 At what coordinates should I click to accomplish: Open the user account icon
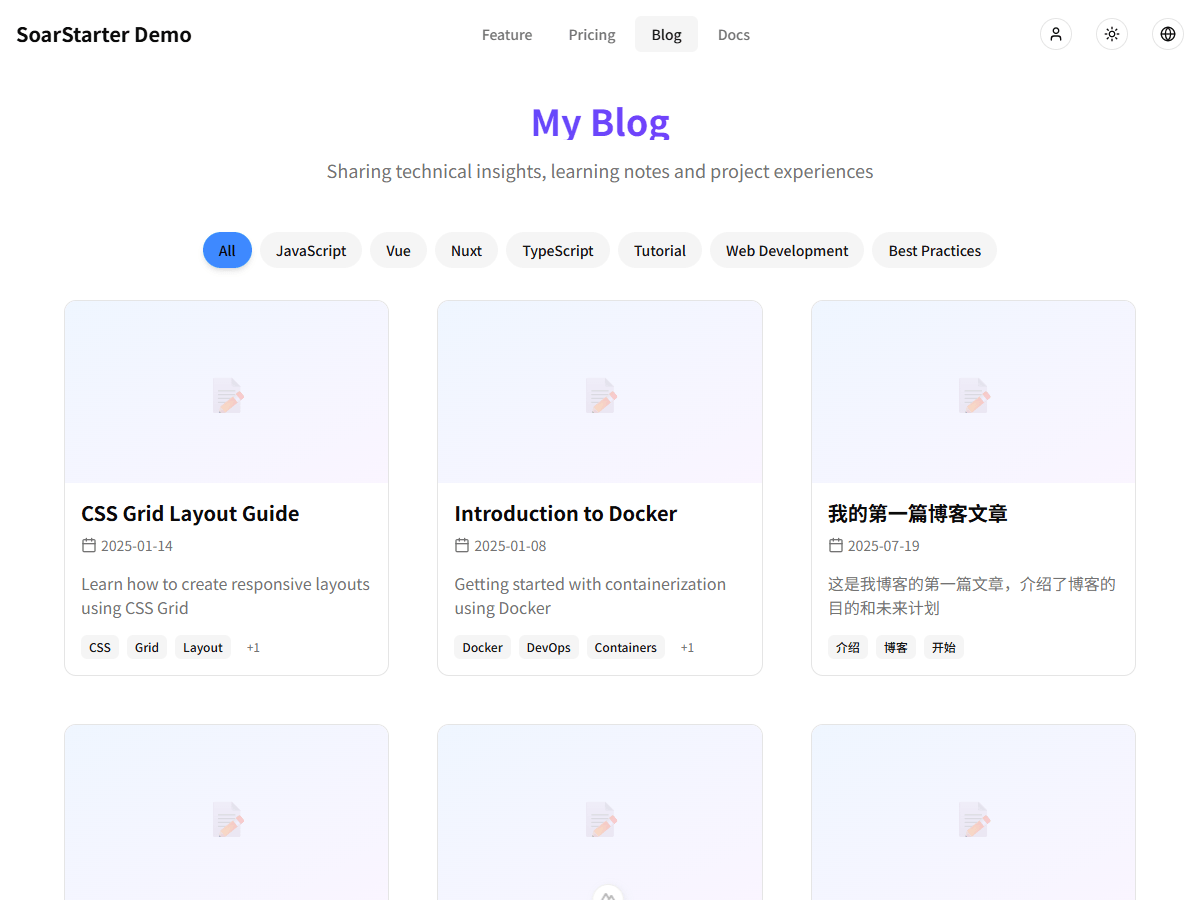(x=1056, y=34)
